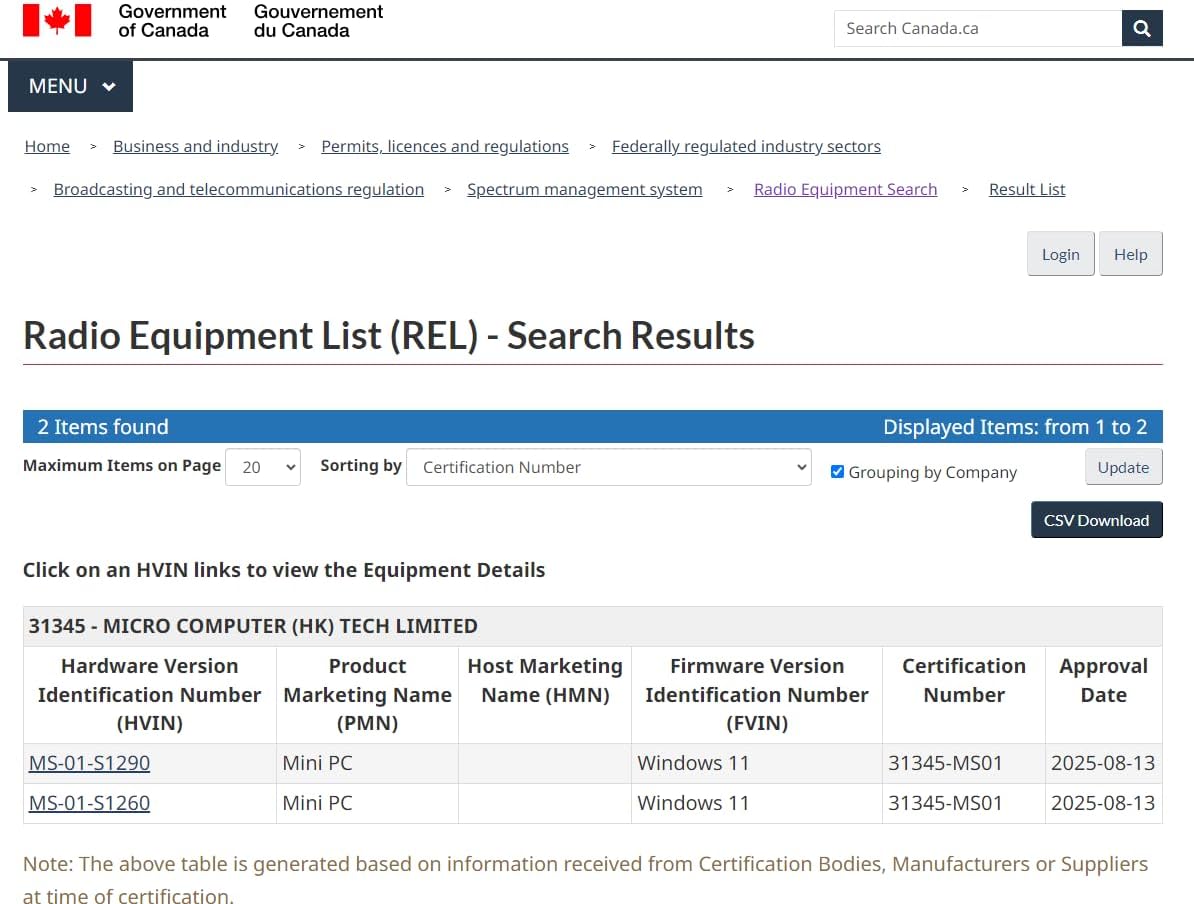Viewport: 1194px width, 904px height.
Task: Open Federally regulated industry sectors breadcrumb
Action: (x=746, y=146)
